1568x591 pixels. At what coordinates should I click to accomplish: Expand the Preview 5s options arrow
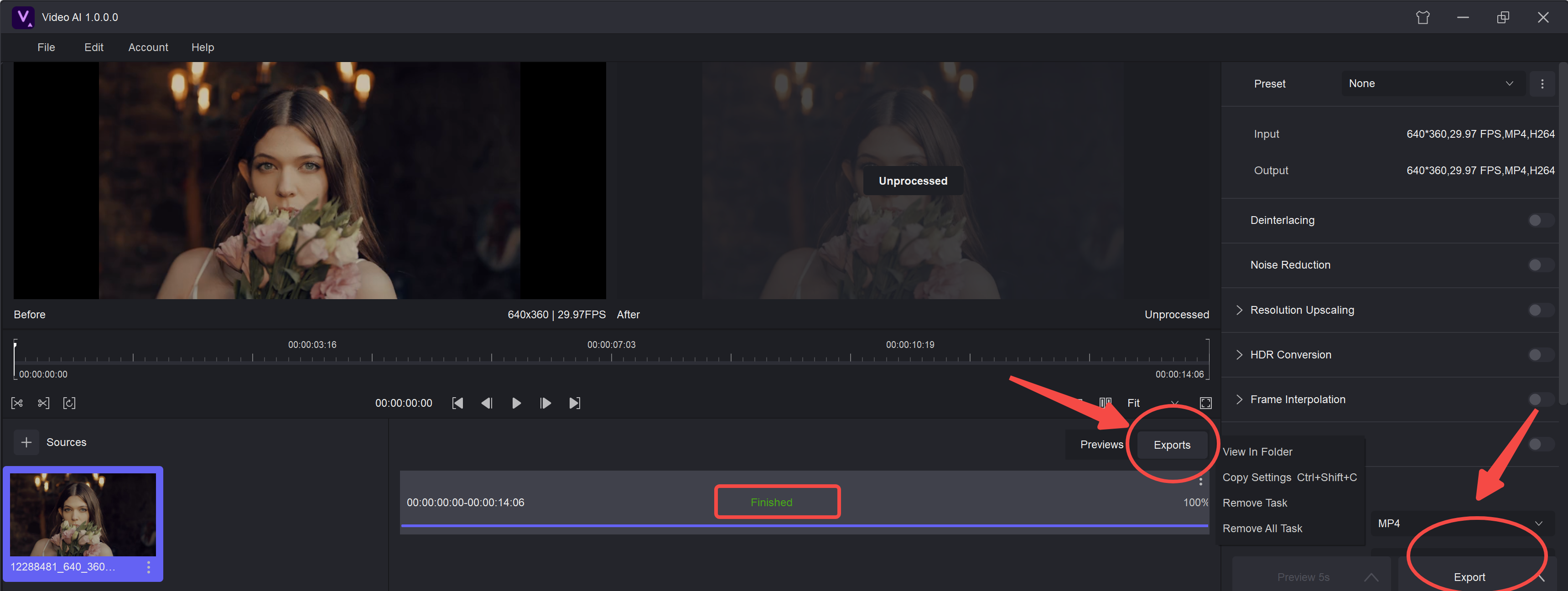point(1371,577)
